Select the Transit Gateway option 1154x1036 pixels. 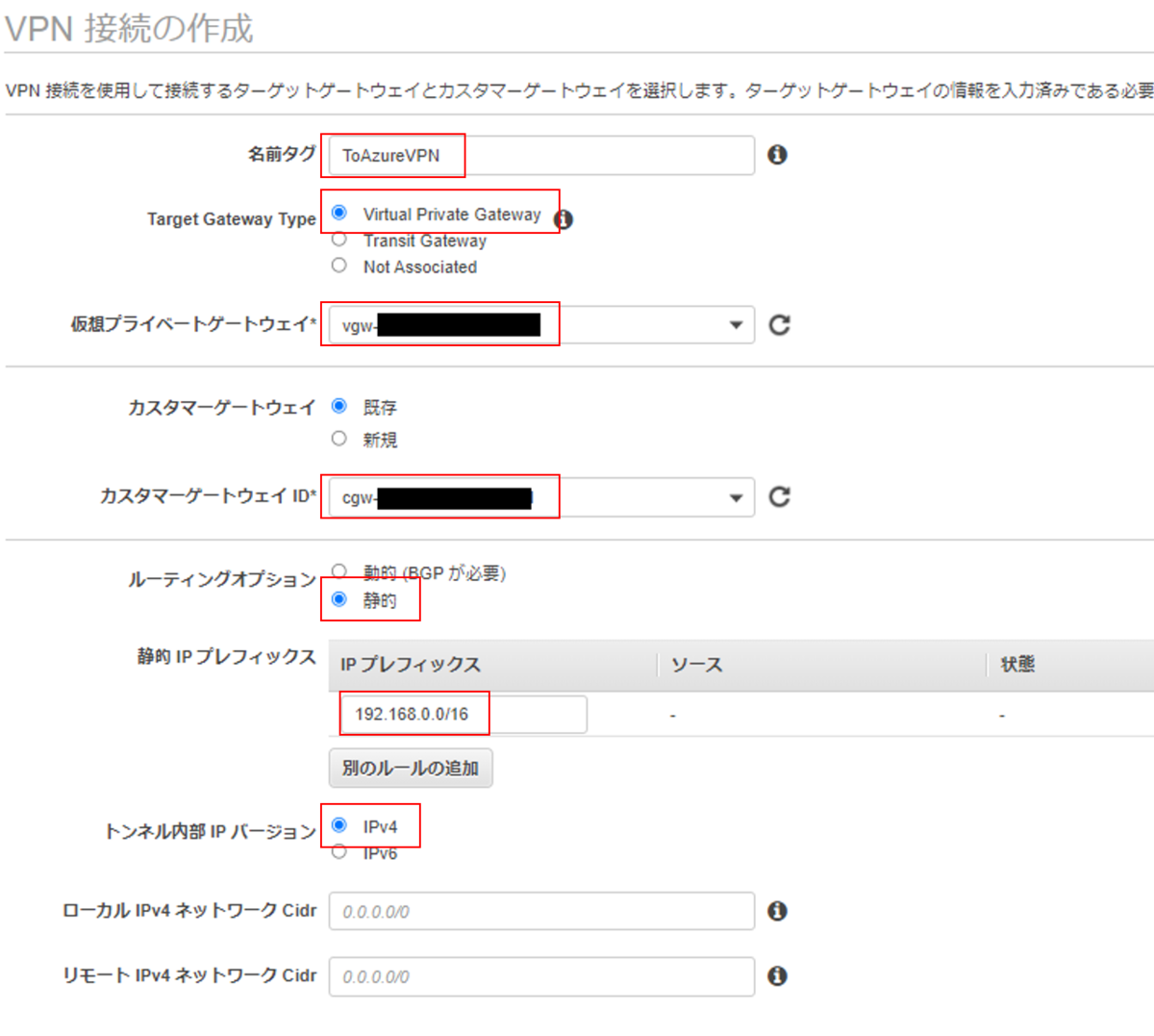click(x=339, y=240)
